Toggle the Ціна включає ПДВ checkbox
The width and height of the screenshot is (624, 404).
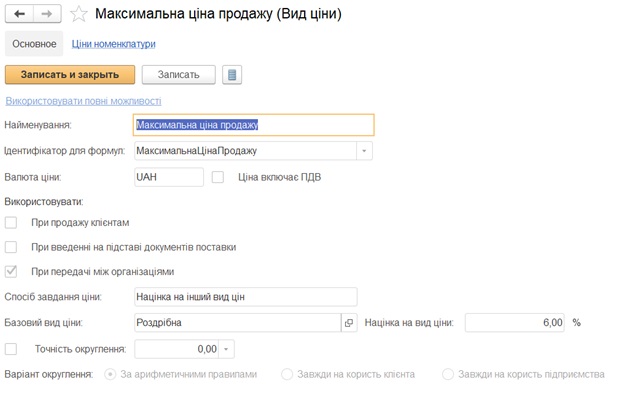point(218,177)
